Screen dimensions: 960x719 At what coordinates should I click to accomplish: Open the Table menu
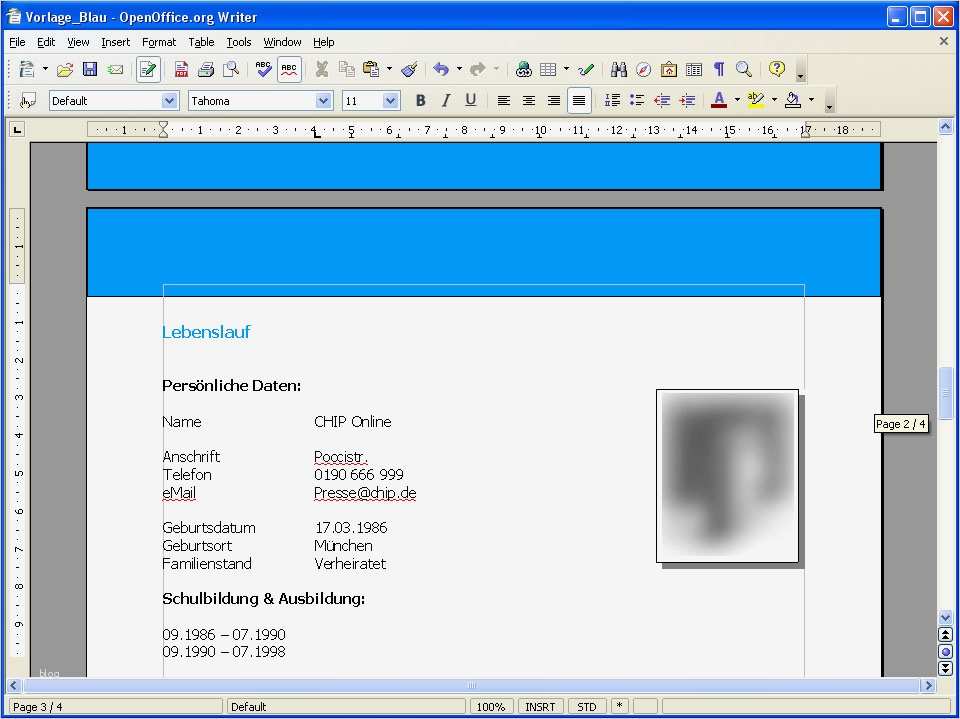(201, 42)
